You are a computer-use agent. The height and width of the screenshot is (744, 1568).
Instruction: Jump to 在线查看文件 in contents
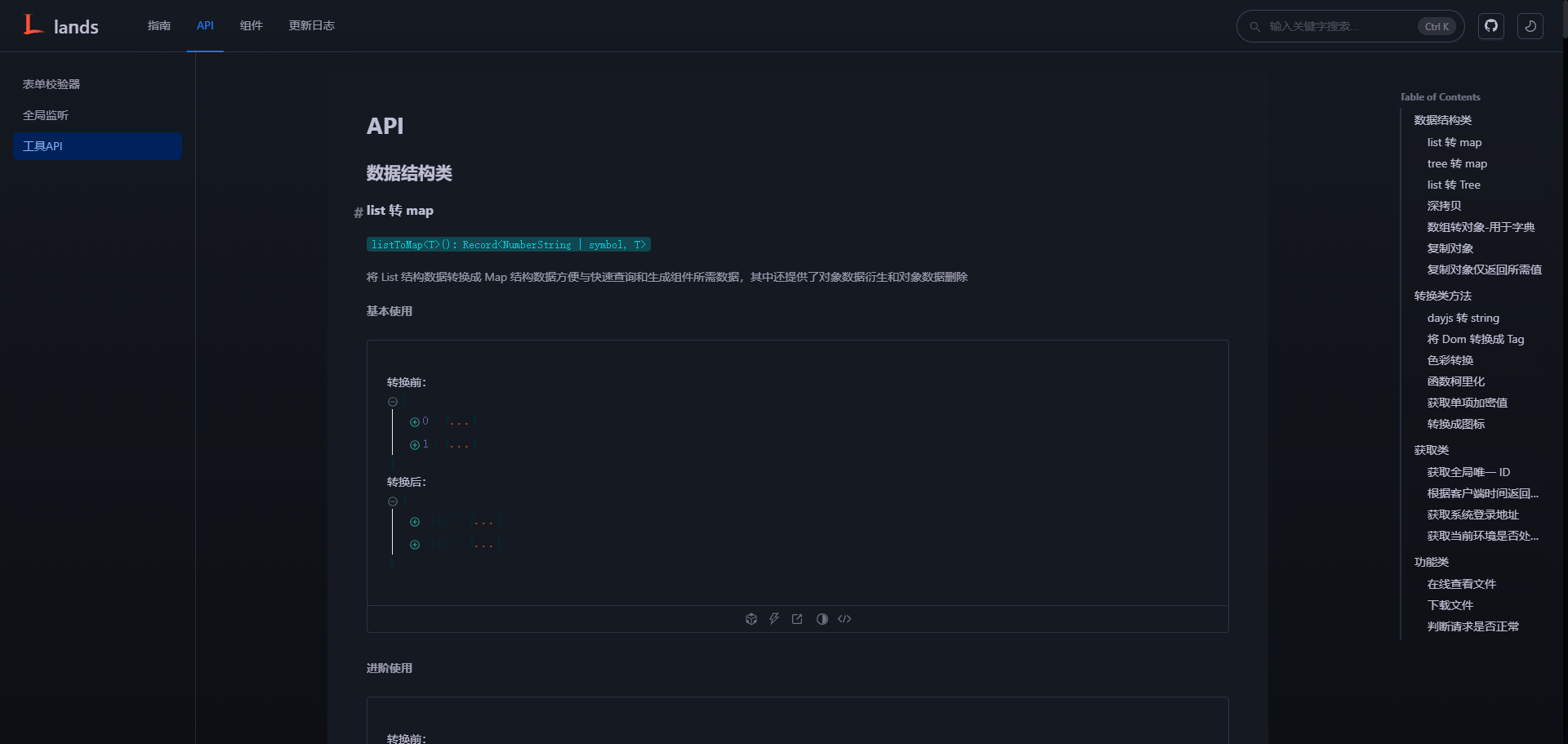(1462, 584)
